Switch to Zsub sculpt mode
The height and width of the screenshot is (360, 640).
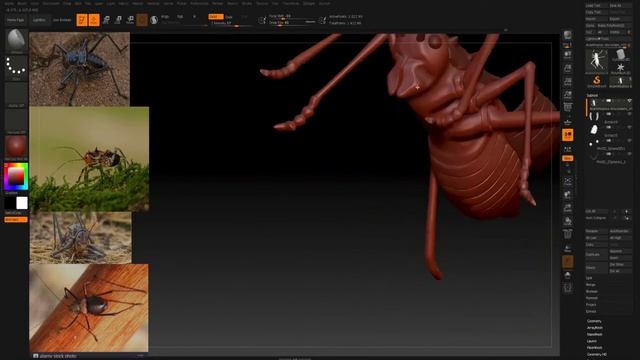coord(229,17)
